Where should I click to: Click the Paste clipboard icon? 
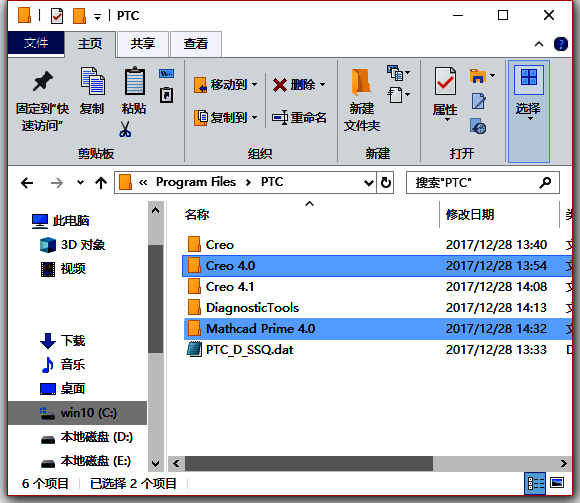[x=134, y=81]
